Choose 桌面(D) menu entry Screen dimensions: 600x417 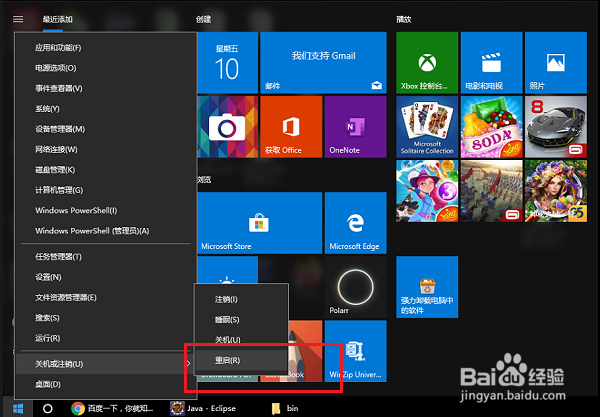point(106,384)
